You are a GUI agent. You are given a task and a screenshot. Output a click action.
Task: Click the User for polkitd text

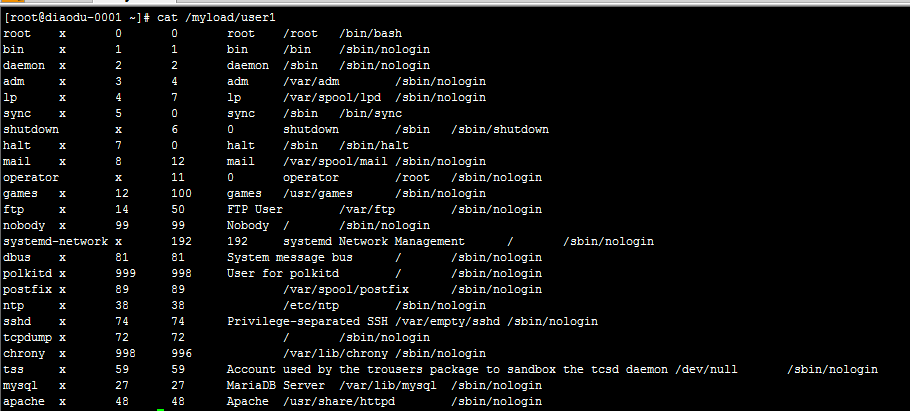284,274
